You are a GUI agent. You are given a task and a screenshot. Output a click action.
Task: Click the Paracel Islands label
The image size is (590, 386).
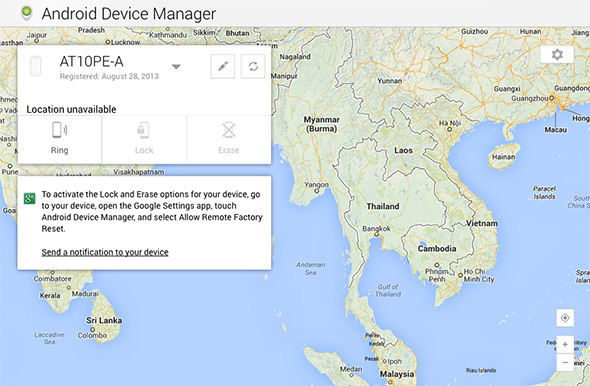point(544,193)
